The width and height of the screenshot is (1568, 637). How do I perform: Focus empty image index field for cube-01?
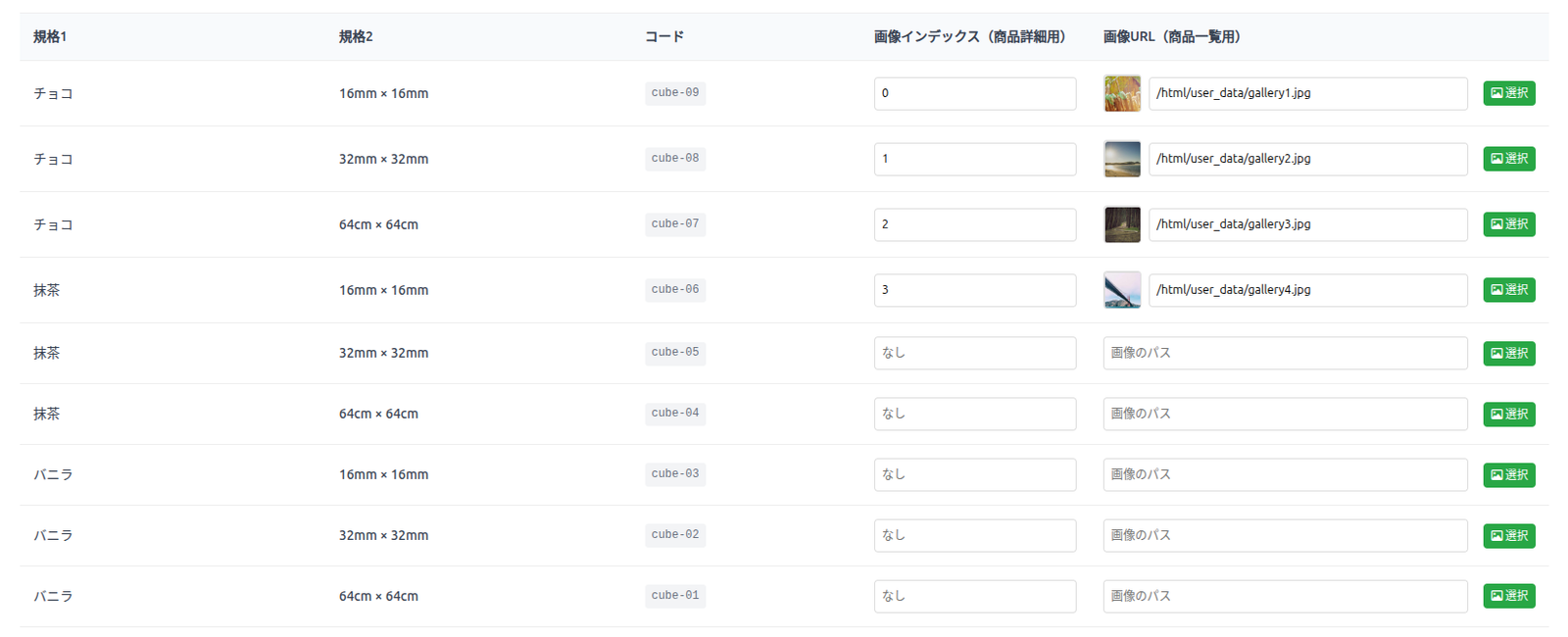click(x=975, y=596)
